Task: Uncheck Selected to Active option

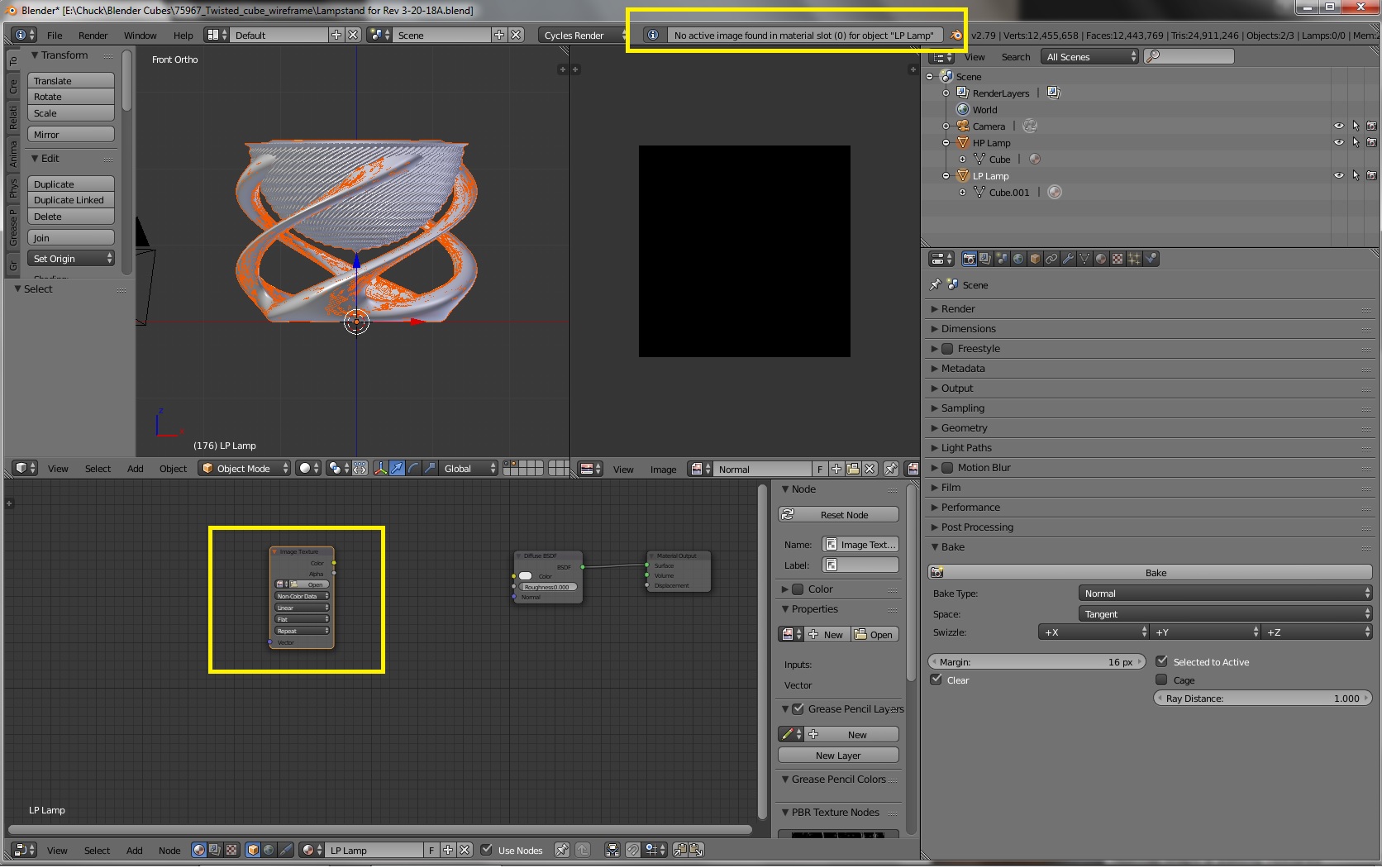Action: point(1163,661)
